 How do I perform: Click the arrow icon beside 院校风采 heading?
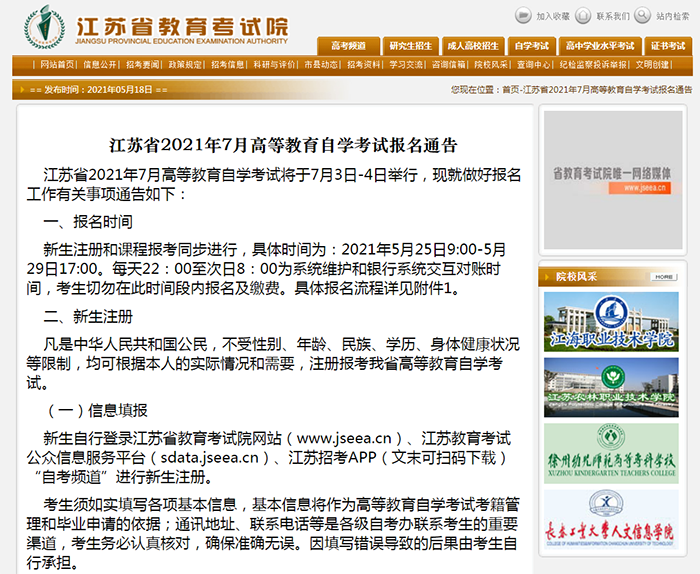tap(547, 277)
